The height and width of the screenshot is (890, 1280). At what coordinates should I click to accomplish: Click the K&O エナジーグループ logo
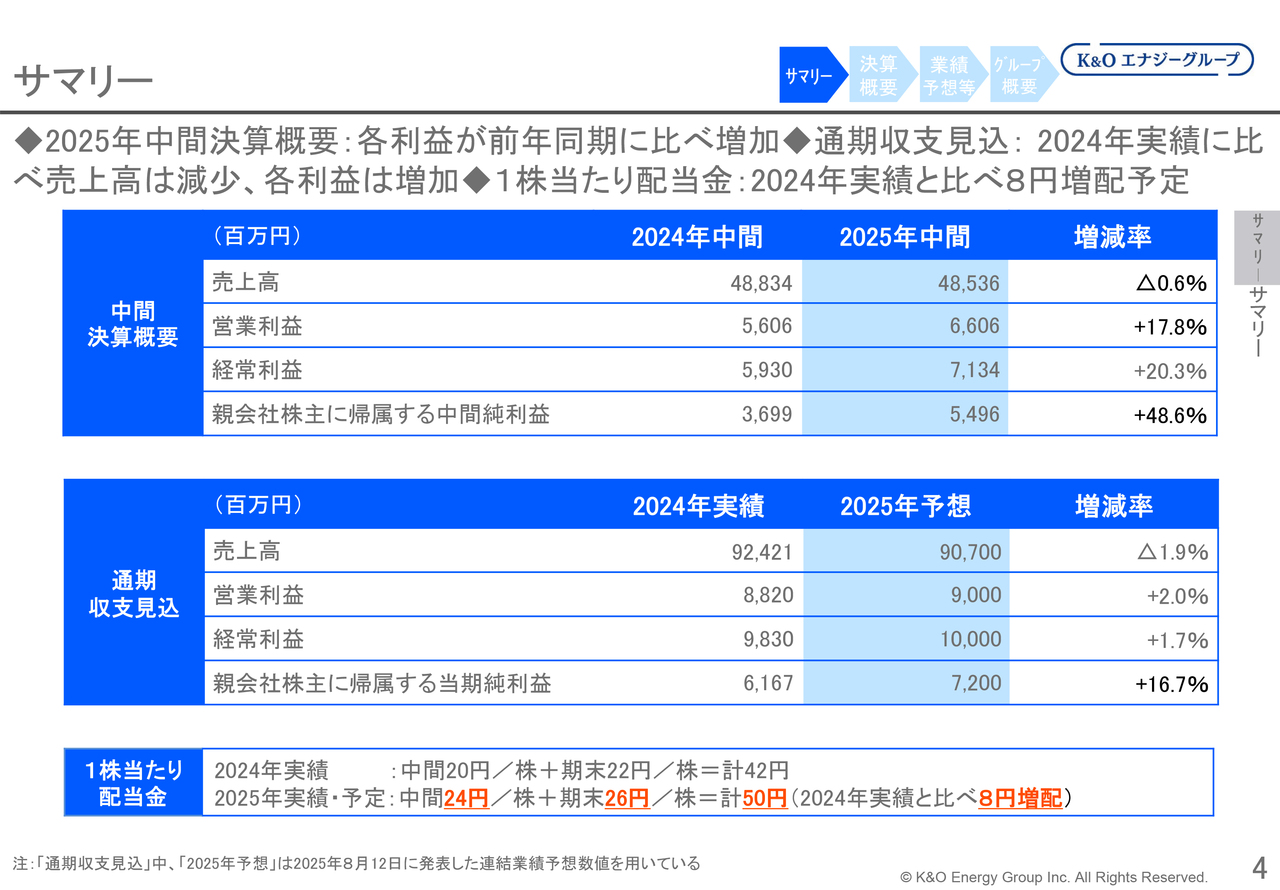(1157, 59)
